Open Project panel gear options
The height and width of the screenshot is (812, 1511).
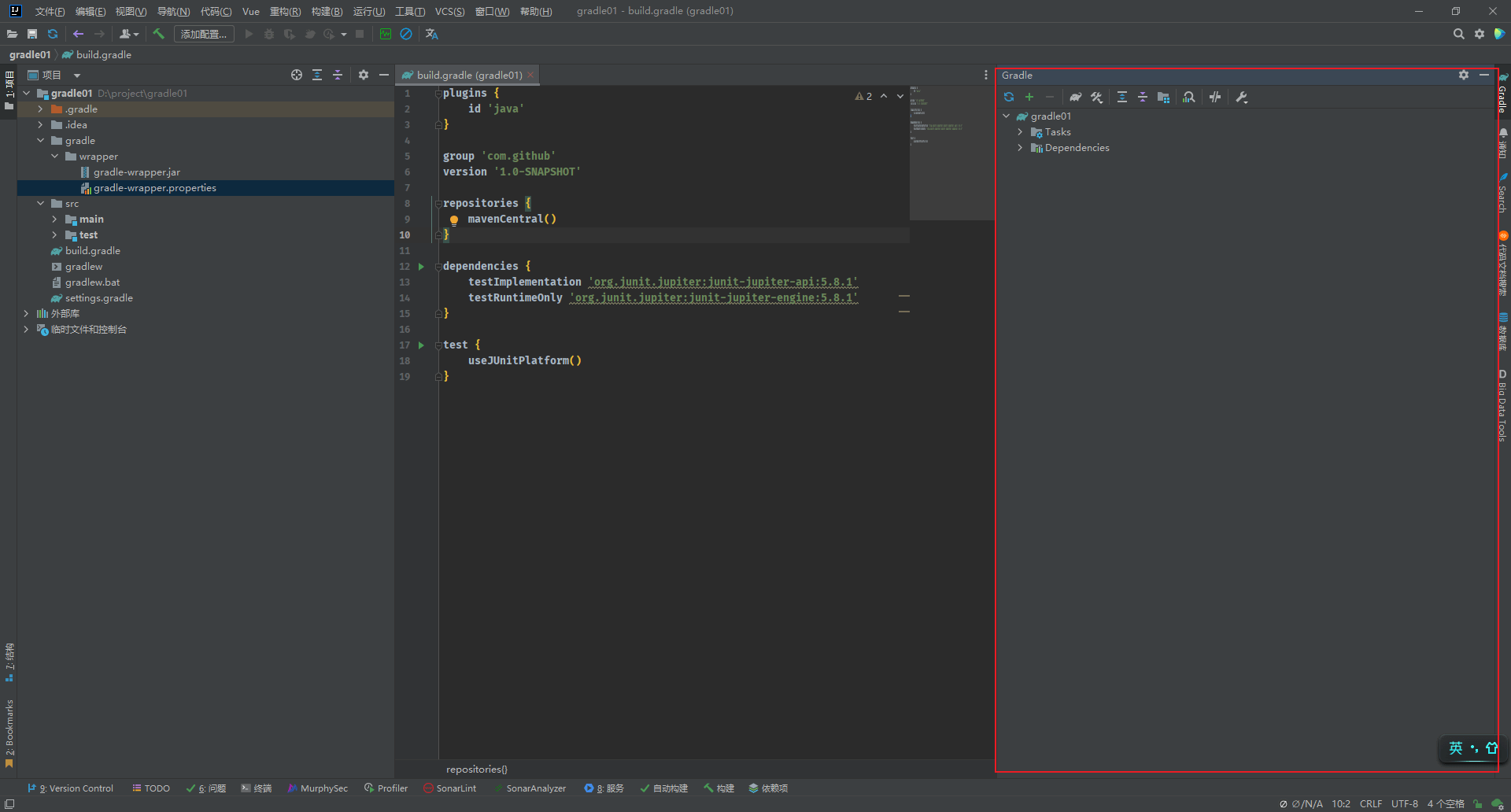coord(364,75)
